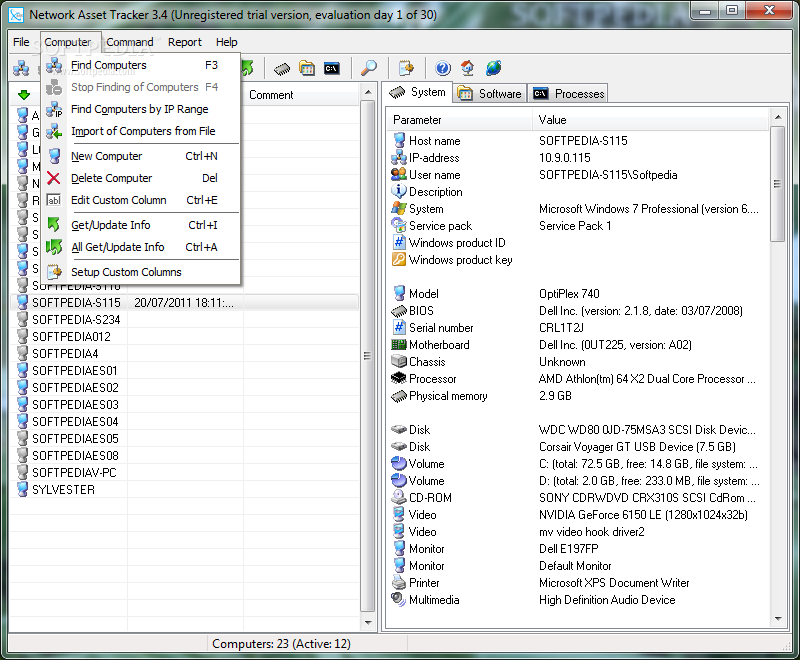This screenshot has width=800, height=660.
Task: Click the SYLVESTER computer icon
Action: (x=22, y=489)
